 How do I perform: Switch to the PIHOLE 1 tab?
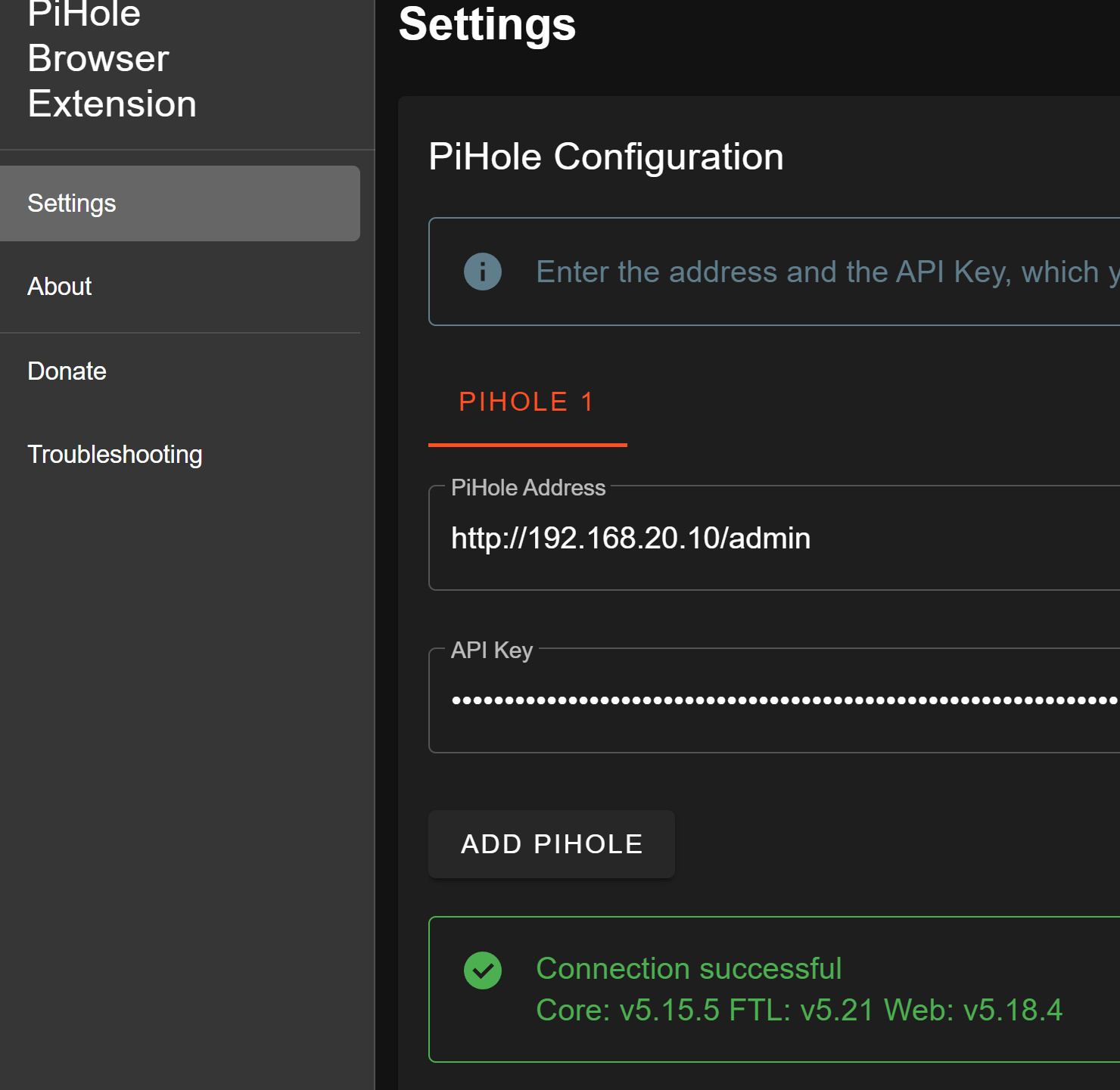tap(527, 401)
